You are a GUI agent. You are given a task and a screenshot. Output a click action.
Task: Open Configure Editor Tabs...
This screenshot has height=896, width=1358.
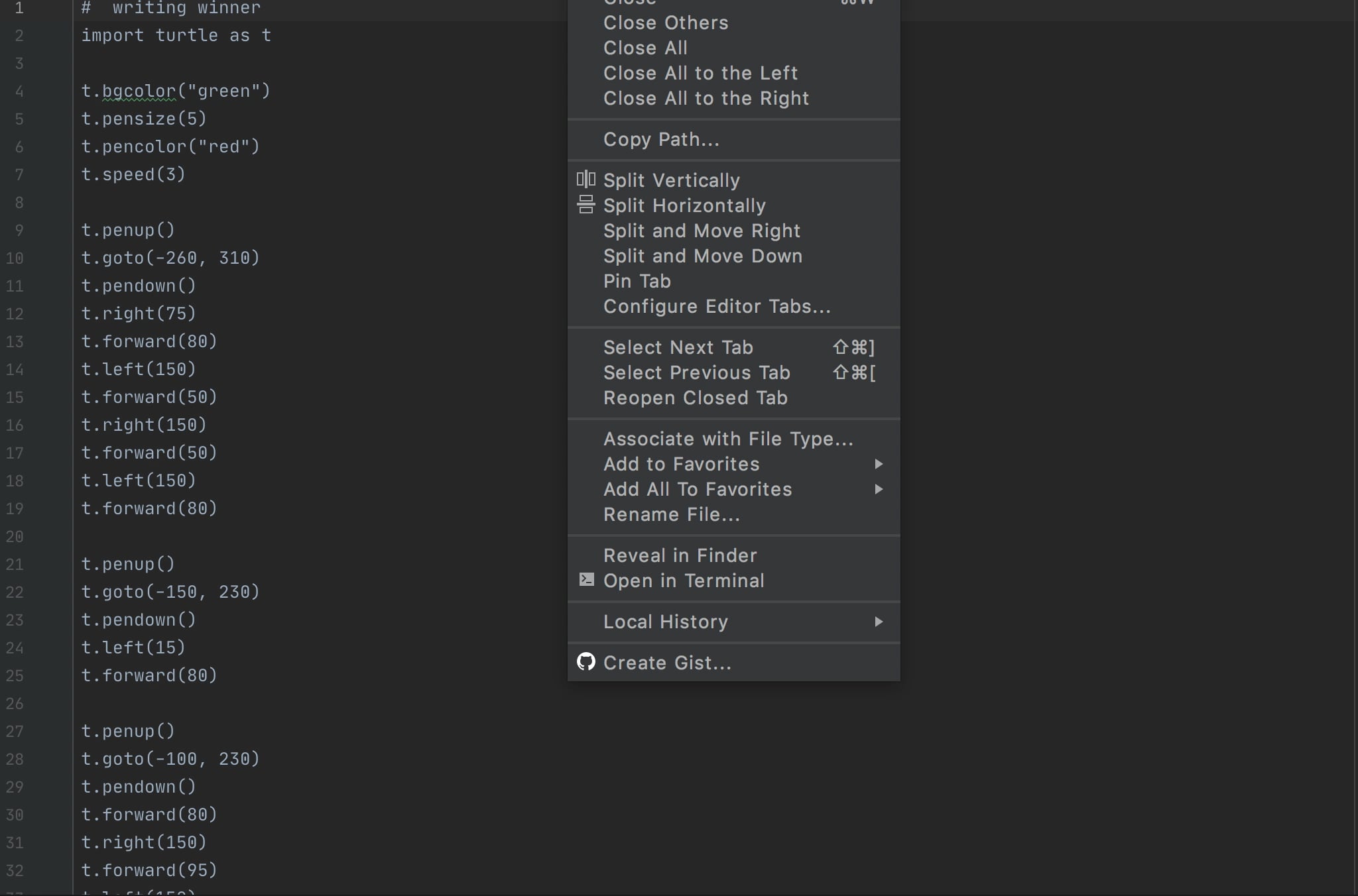[734, 306]
